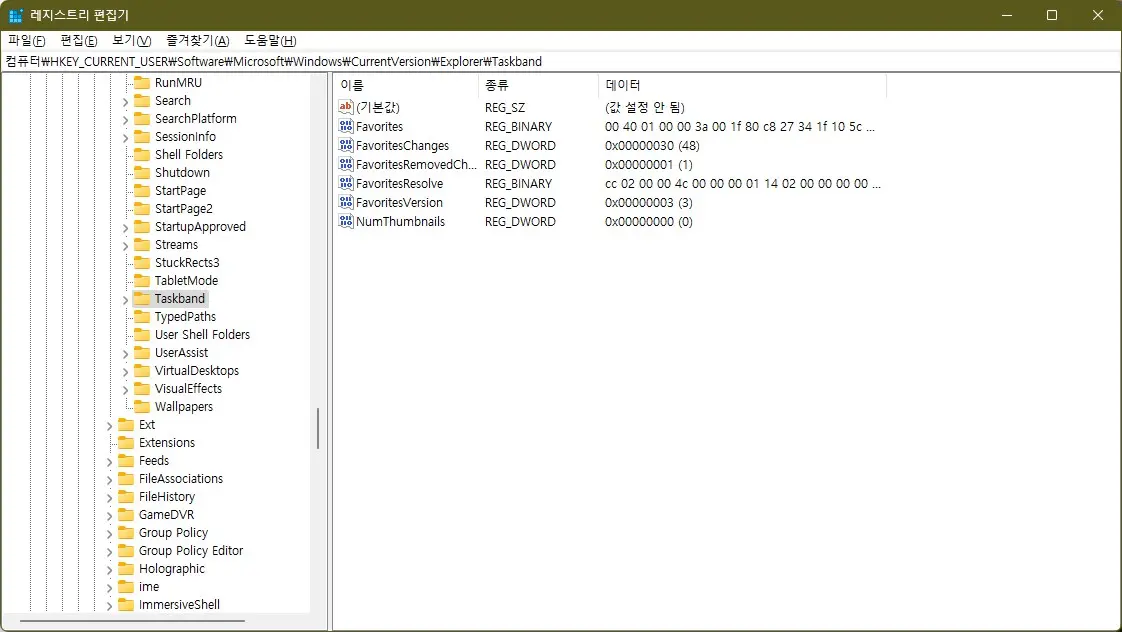Expand the Streams key
Image resolution: width=1122 pixels, height=632 pixels.
point(125,245)
